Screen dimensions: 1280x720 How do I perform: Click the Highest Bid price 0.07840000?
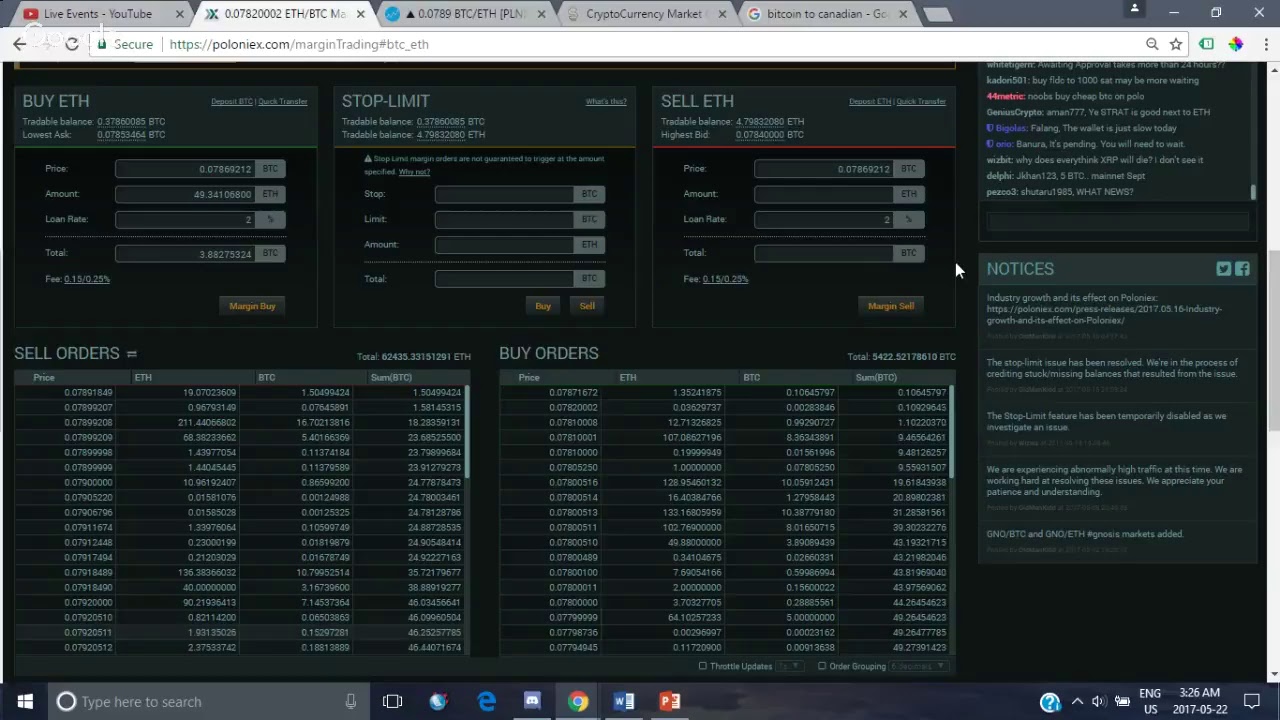click(760, 135)
